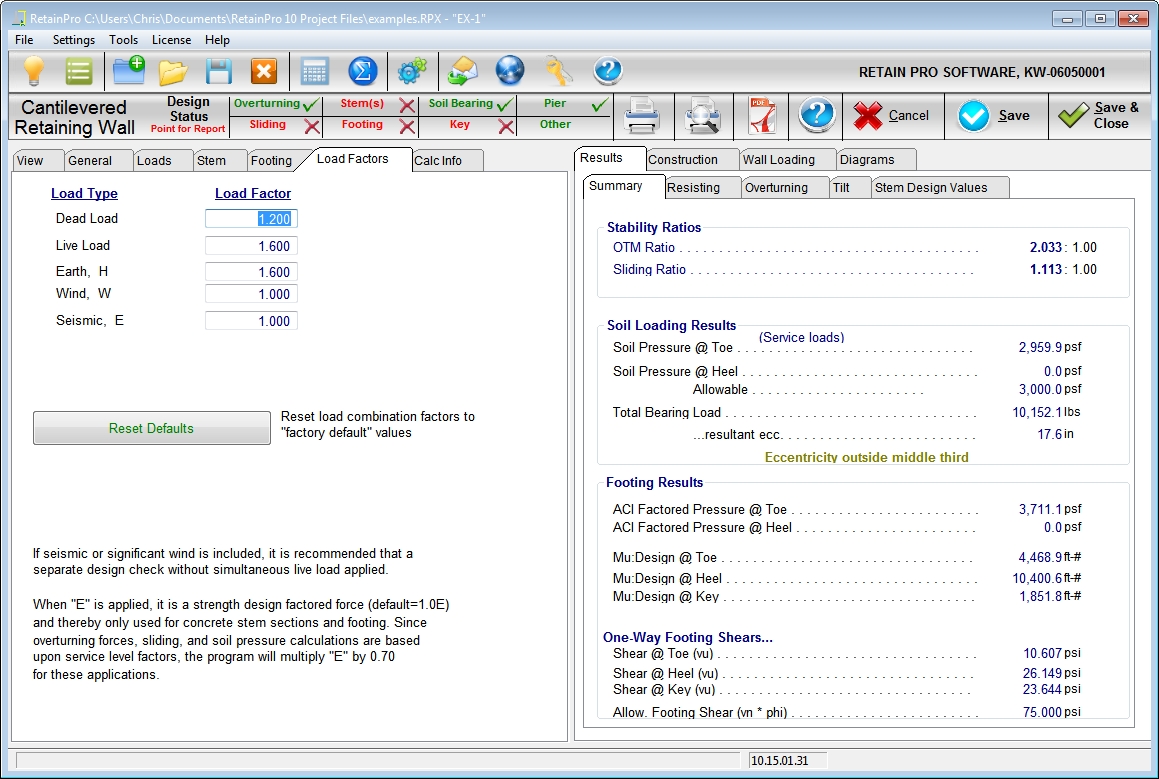This screenshot has height=779, width=1159.
Task: Click the Sliding design status indicator
Action: 276,126
